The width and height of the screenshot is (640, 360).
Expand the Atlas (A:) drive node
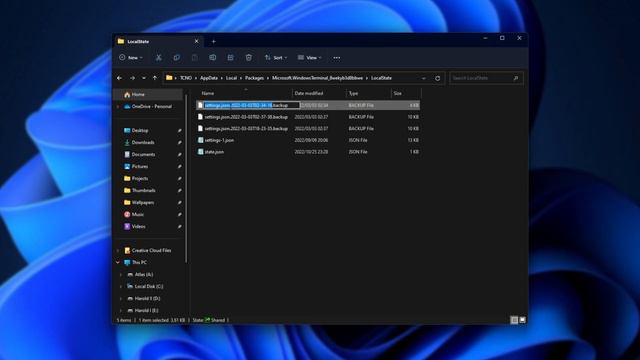(121, 275)
